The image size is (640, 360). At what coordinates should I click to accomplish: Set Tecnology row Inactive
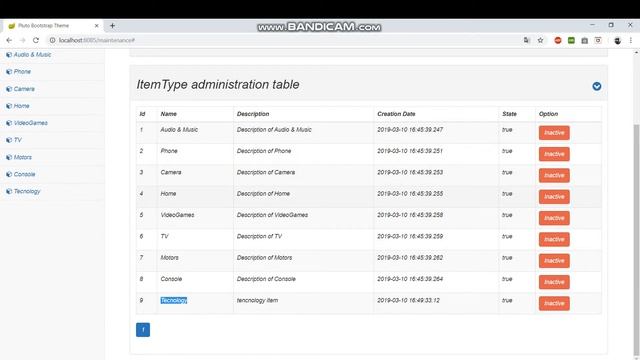554,303
